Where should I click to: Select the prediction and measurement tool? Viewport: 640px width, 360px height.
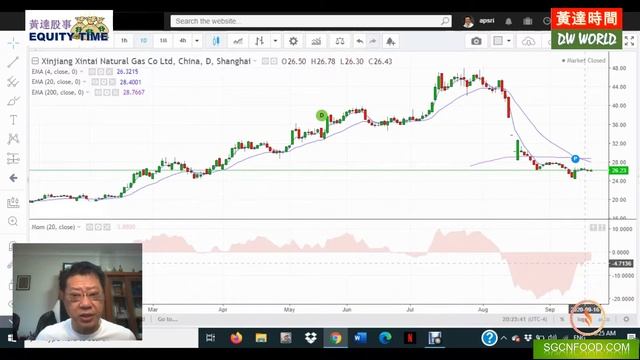pos(13,158)
